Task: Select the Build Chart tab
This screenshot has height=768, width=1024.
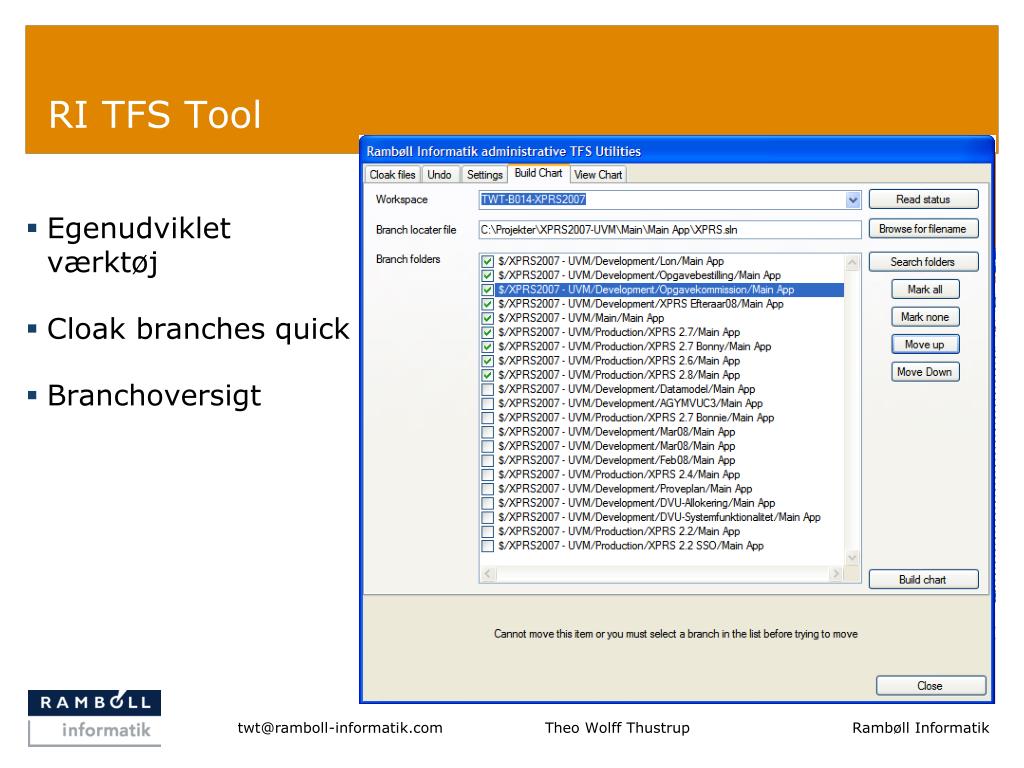Action: point(538,173)
